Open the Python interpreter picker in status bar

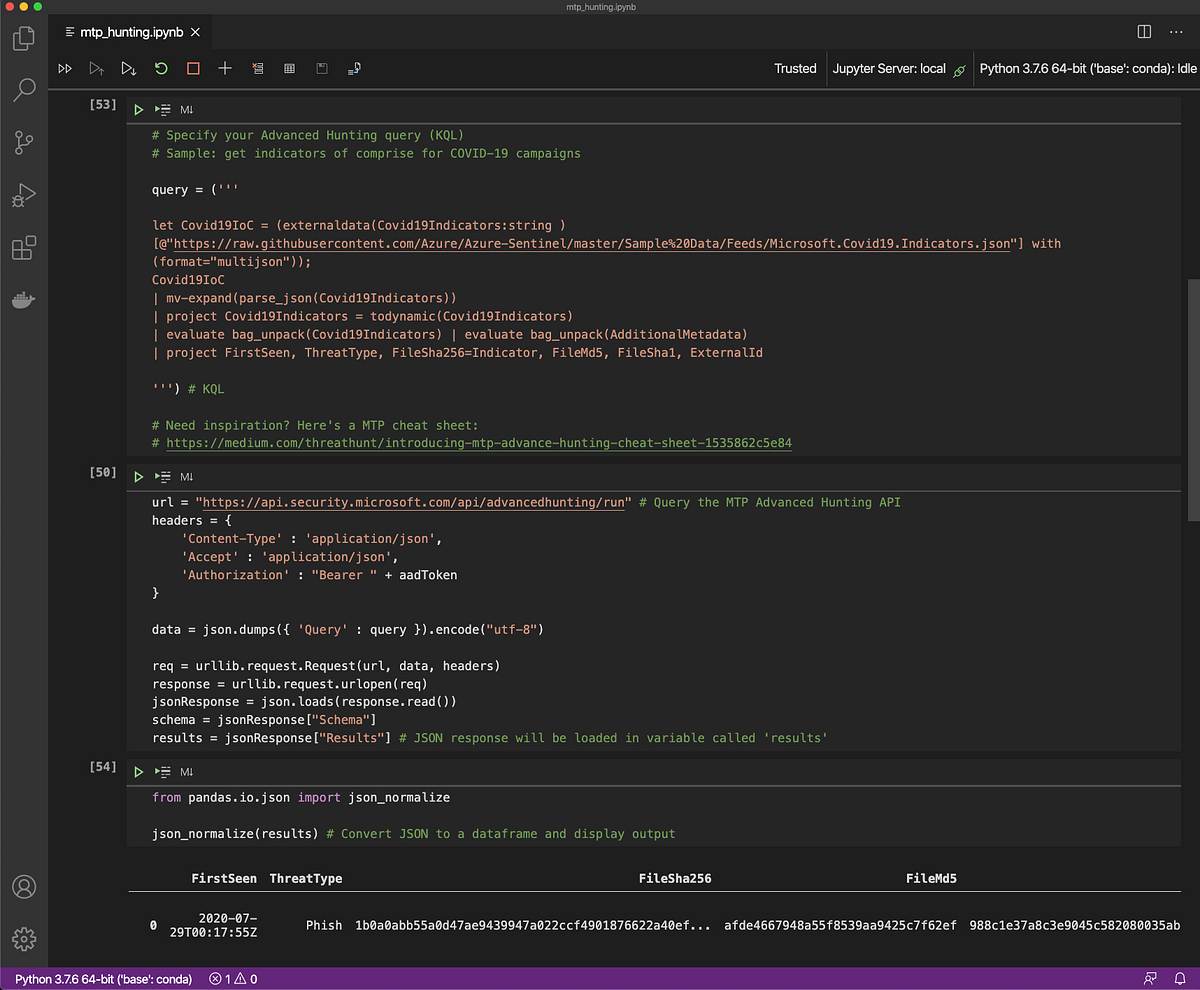100,978
